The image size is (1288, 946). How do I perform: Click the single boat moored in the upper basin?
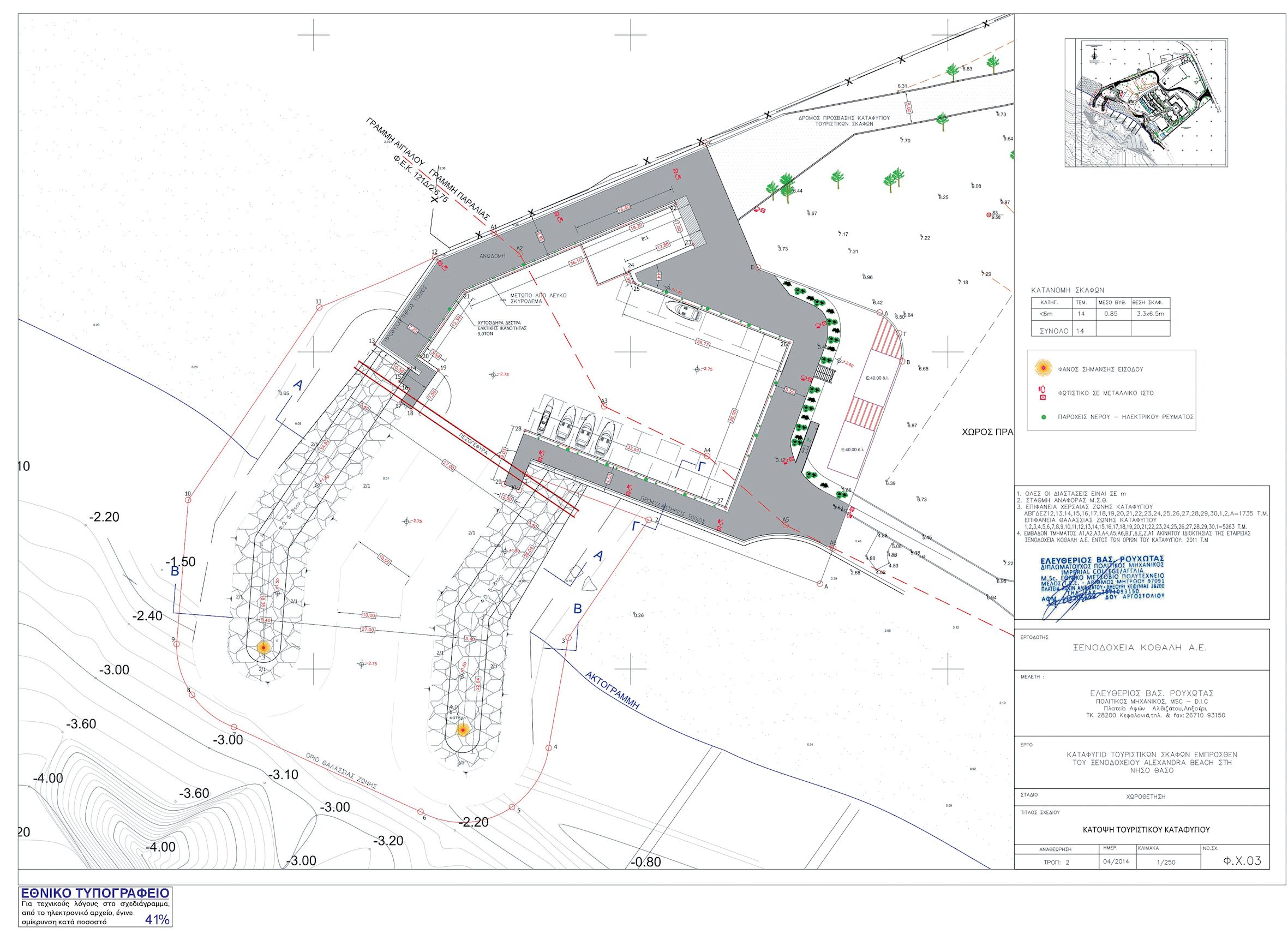(685, 312)
